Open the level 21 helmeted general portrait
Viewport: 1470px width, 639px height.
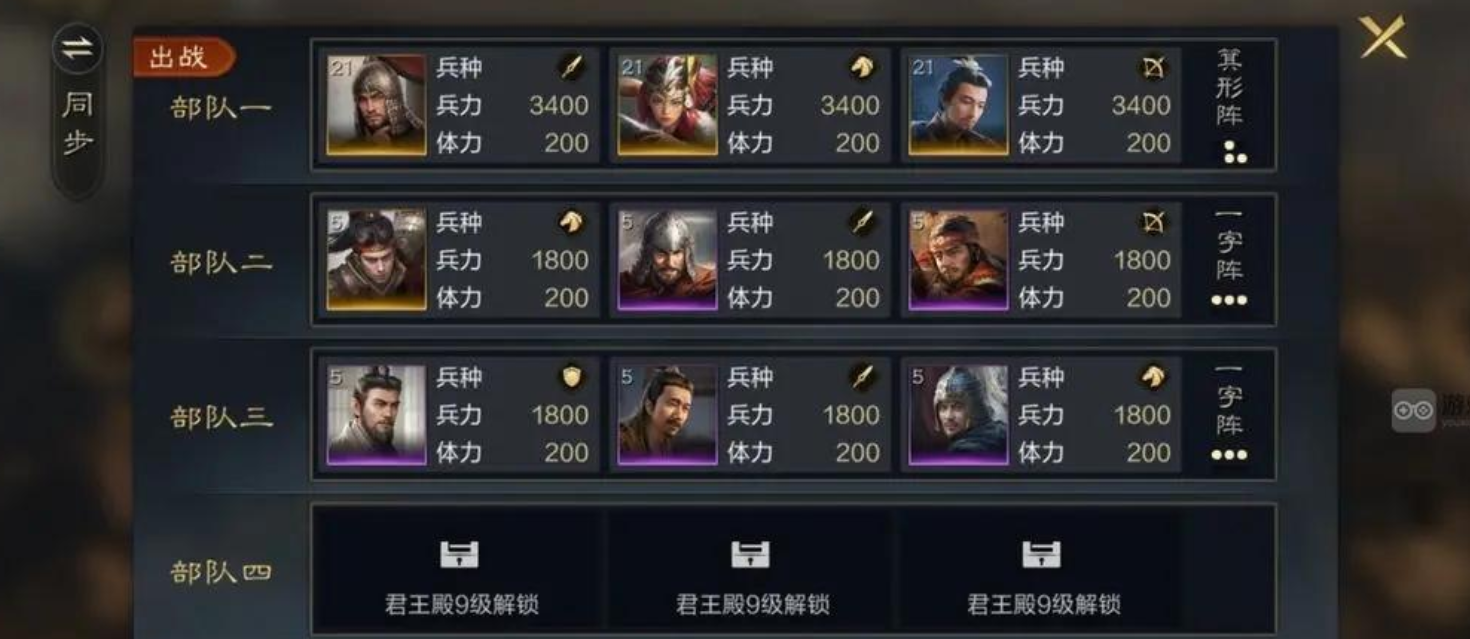pyautogui.click(x=376, y=105)
